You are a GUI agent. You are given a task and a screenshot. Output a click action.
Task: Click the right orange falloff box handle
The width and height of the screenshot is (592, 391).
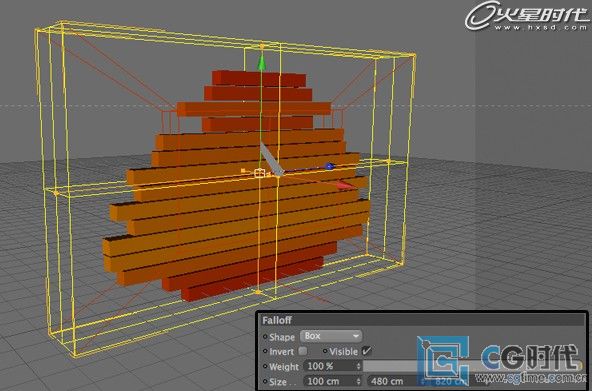(388, 161)
